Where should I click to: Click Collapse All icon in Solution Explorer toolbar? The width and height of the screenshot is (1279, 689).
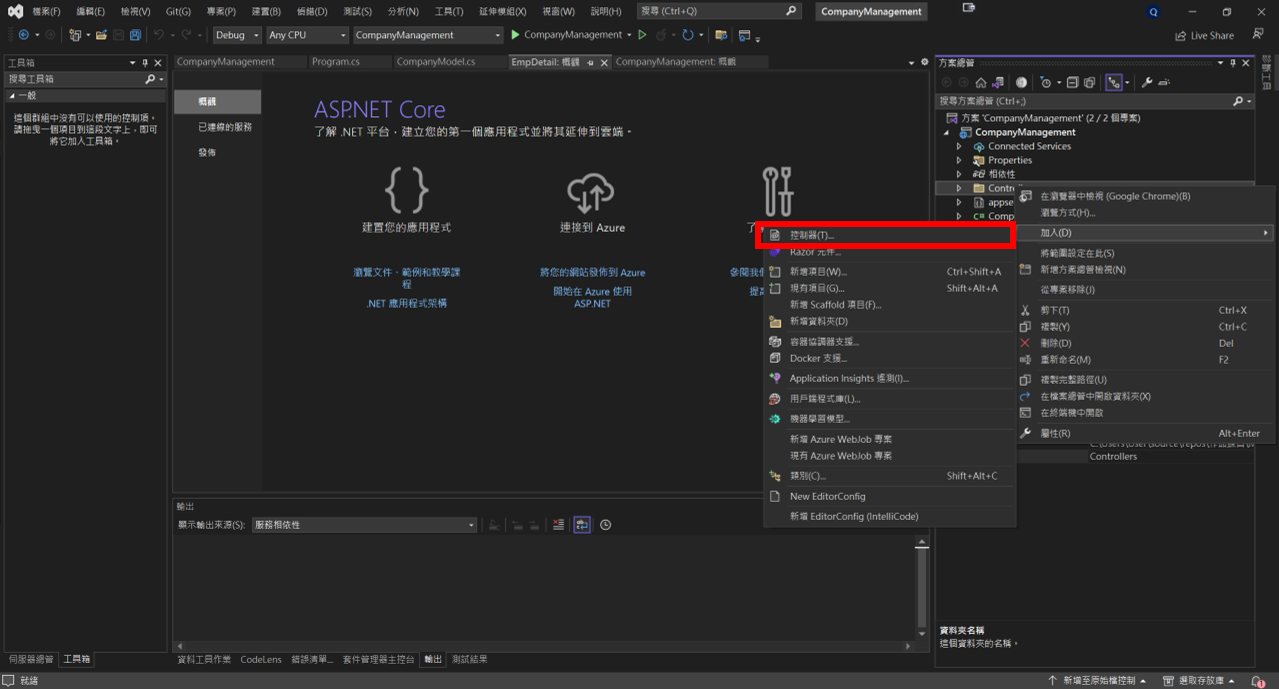[1072, 82]
